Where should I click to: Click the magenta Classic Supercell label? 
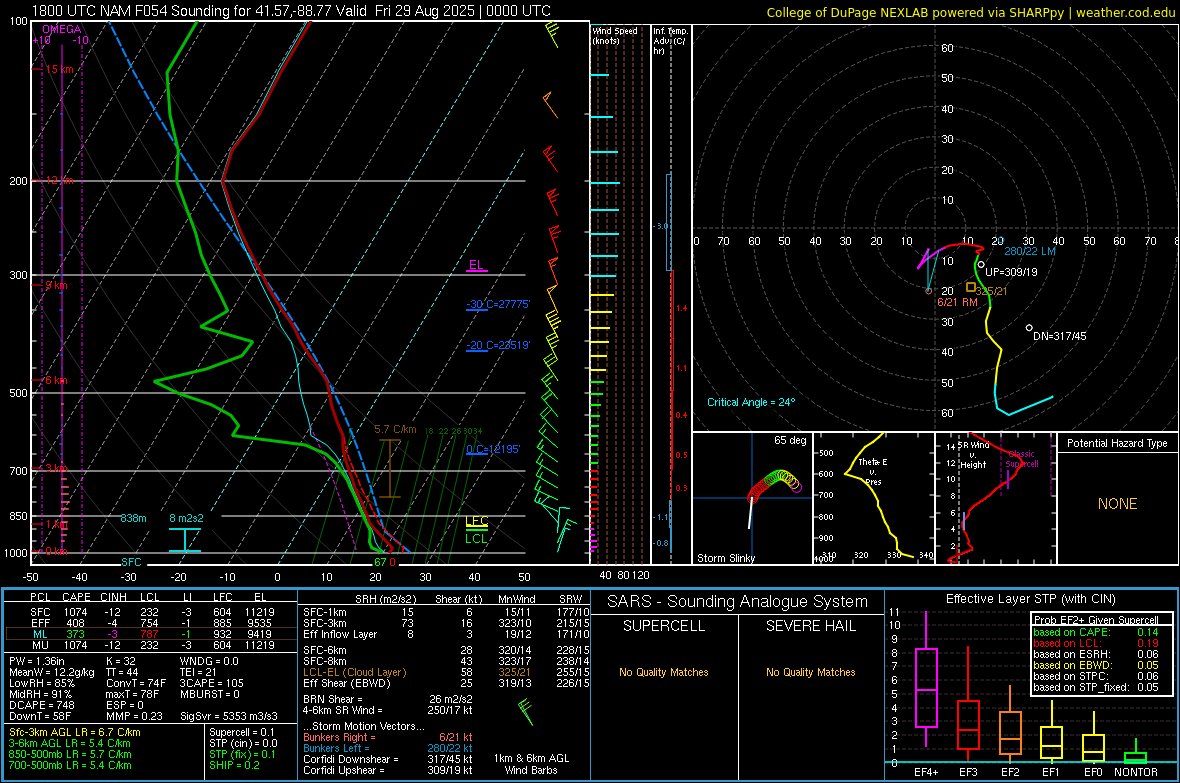[1022, 459]
